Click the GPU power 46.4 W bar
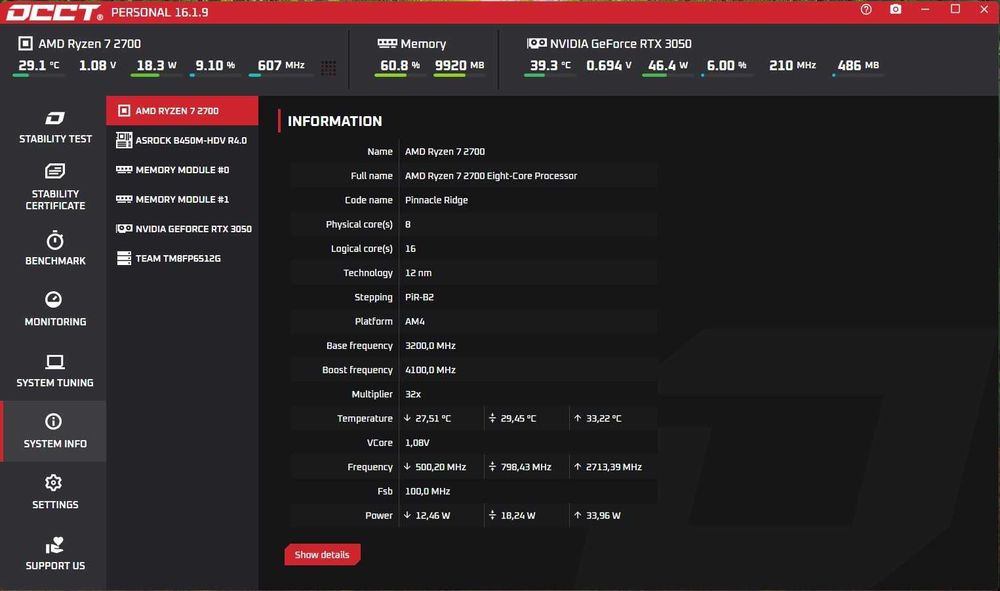This screenshot has height=591, width=1000. click(x=668, y=75)
